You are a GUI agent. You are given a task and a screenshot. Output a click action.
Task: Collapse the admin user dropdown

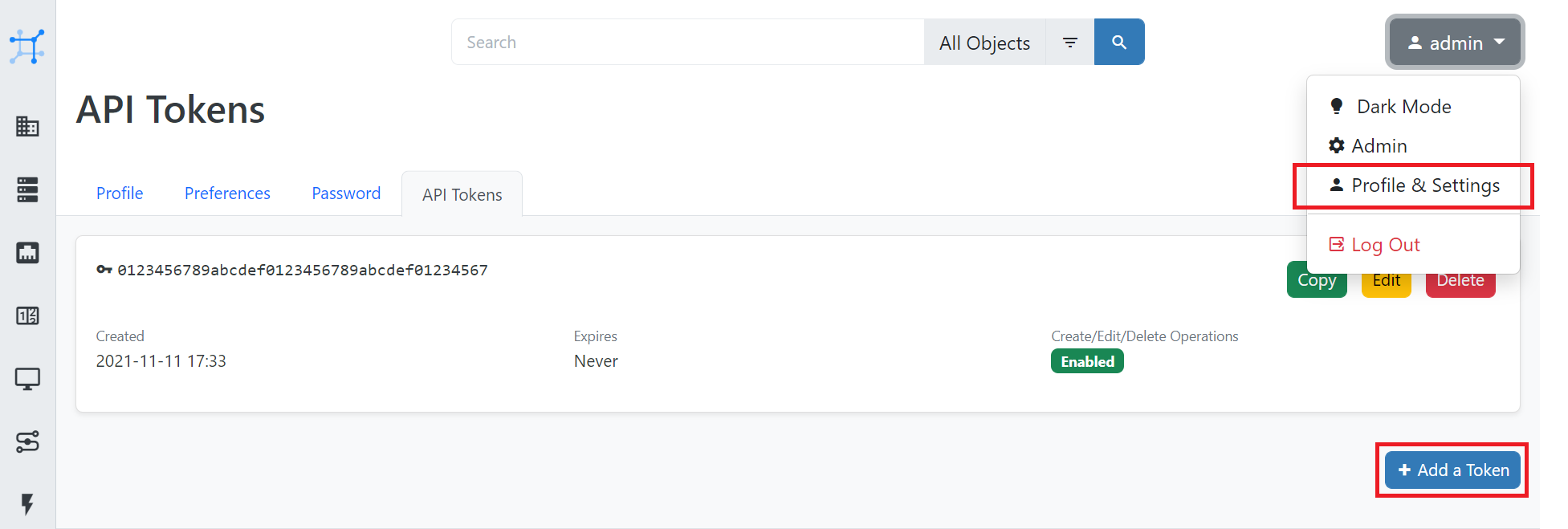click(x=1454, y=43)
